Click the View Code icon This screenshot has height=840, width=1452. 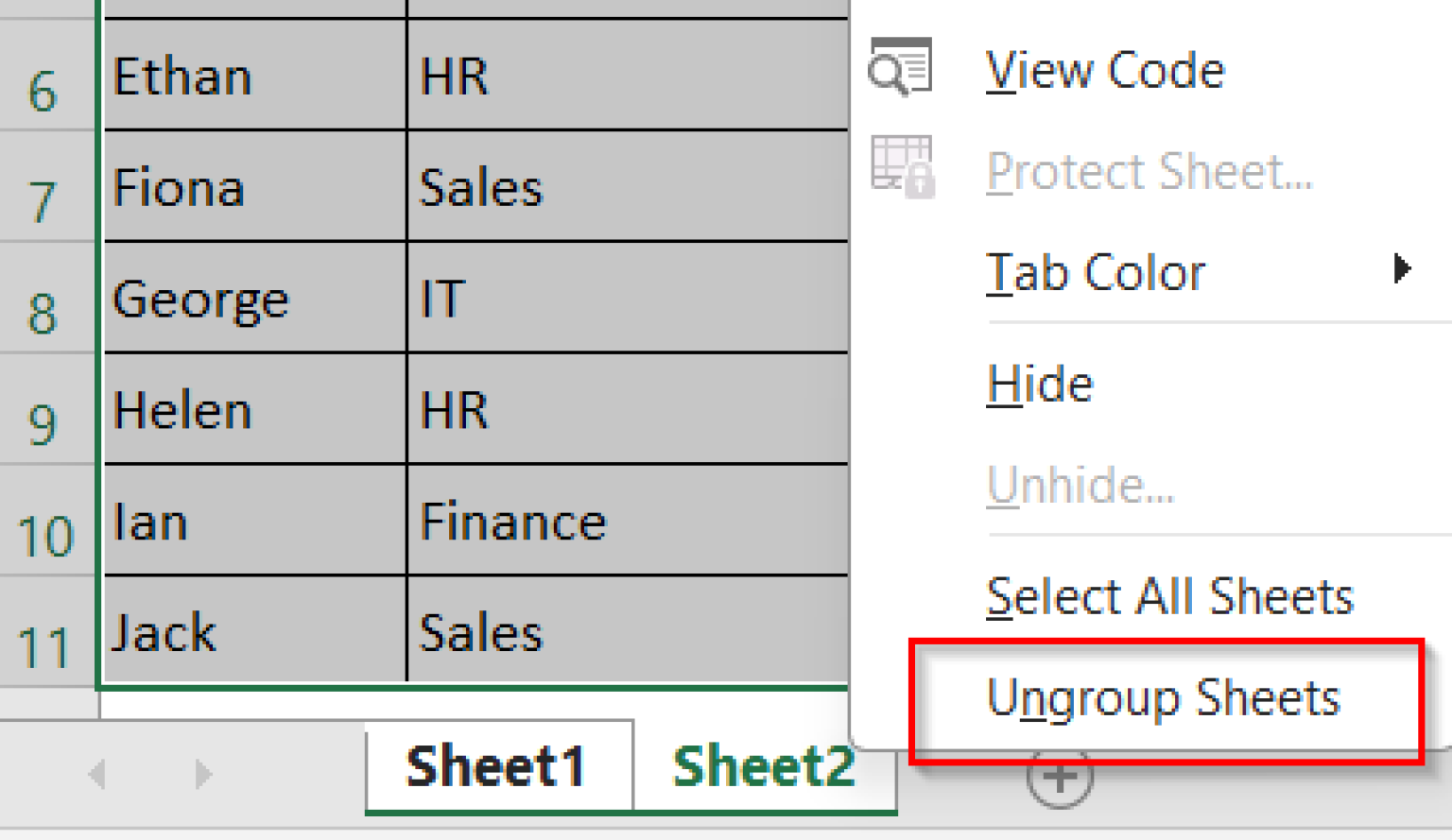pos(899,66)
